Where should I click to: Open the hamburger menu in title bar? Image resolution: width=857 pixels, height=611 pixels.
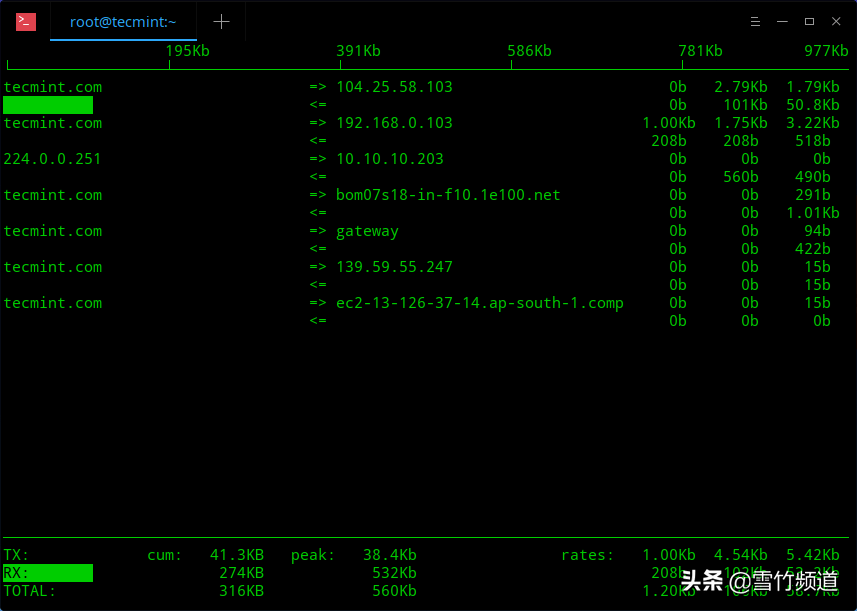758,21
